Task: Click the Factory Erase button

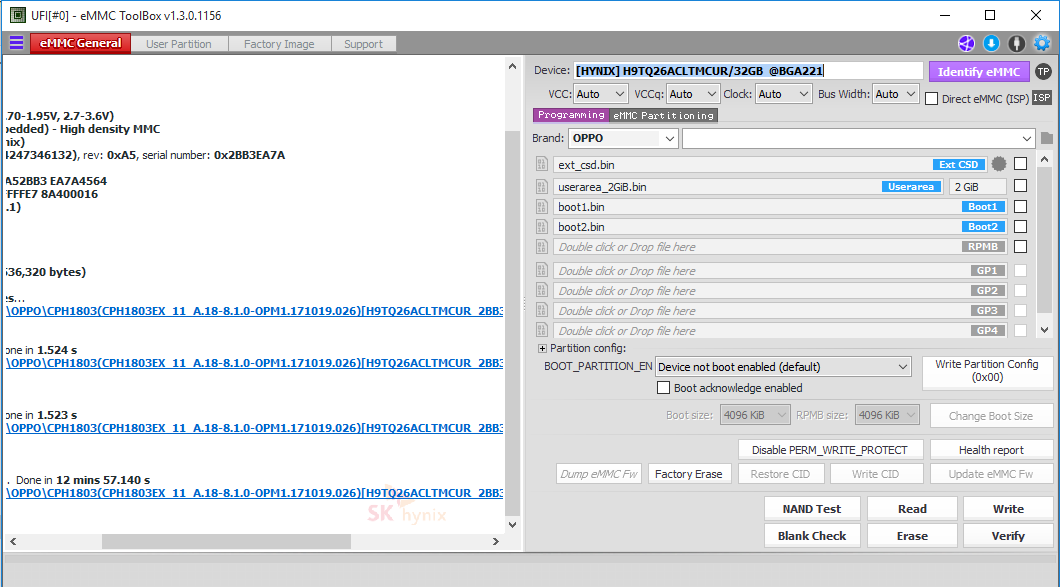Action: pyautogui.click(x=688, y=474)
